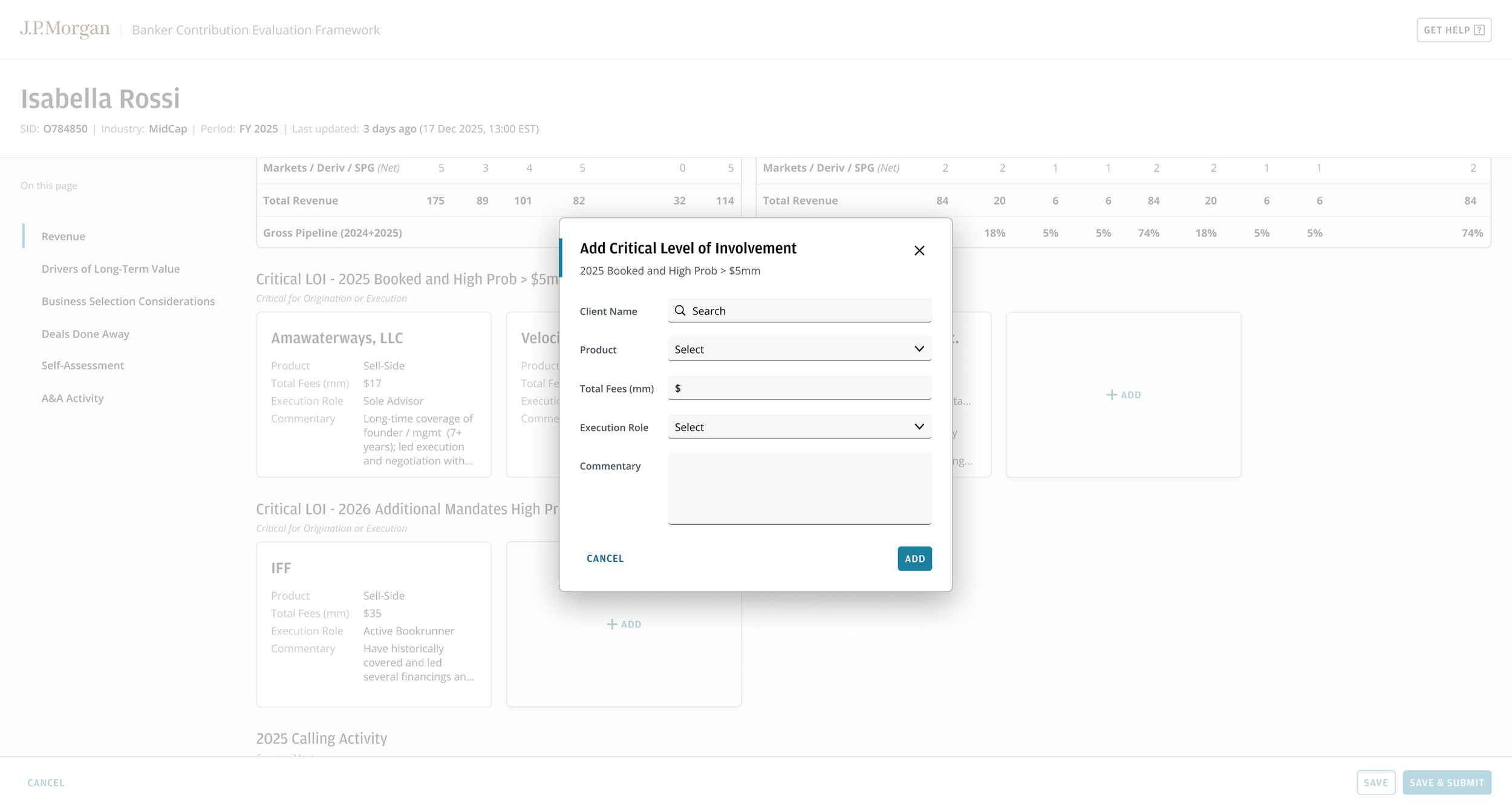Click the search magnifier icon in Client Name

coord(680,310)
